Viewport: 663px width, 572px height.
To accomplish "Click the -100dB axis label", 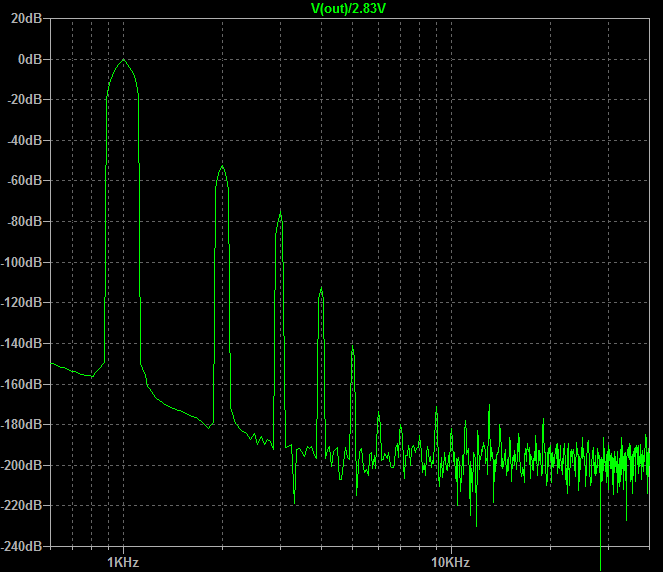I will [x=22, y=262].
